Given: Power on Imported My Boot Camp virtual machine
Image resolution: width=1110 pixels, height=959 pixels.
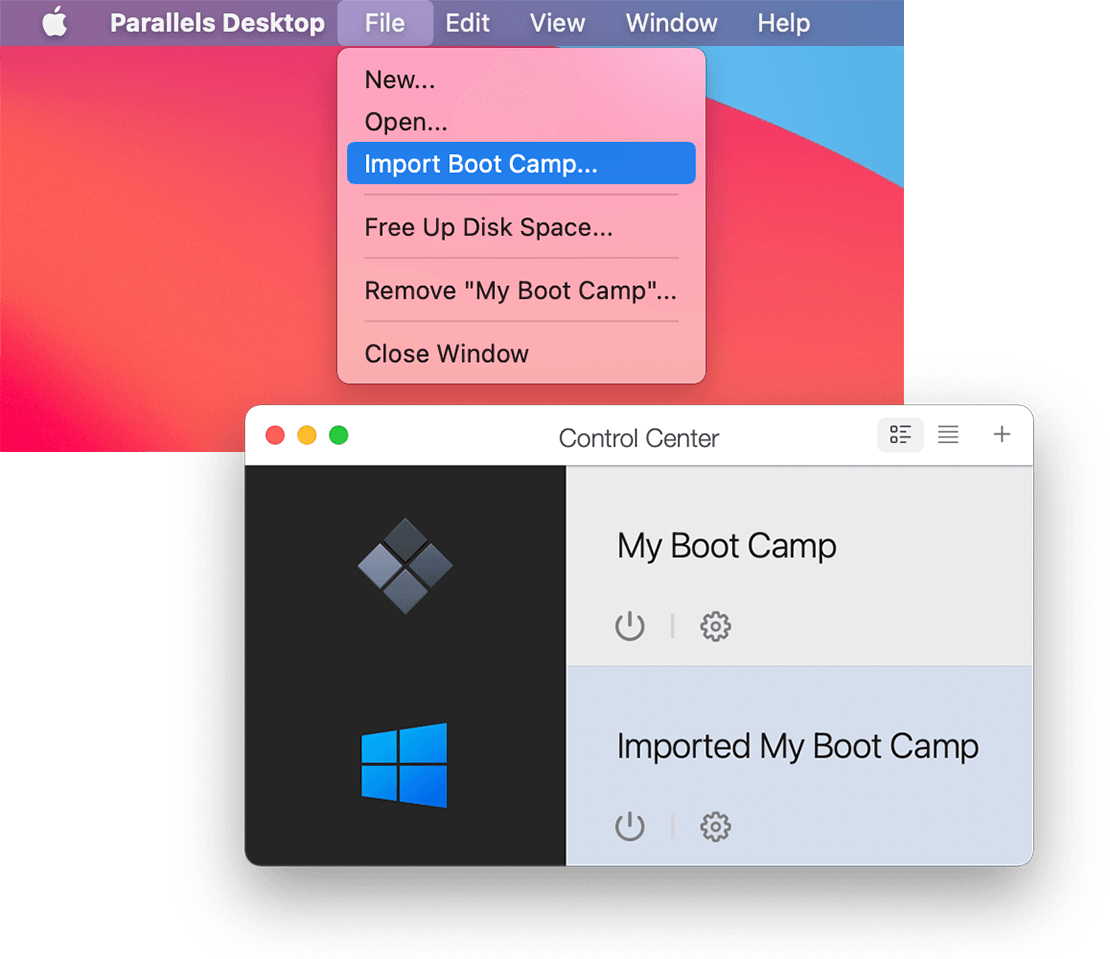Looking at the screenshot, I should [x=630, y=826].
